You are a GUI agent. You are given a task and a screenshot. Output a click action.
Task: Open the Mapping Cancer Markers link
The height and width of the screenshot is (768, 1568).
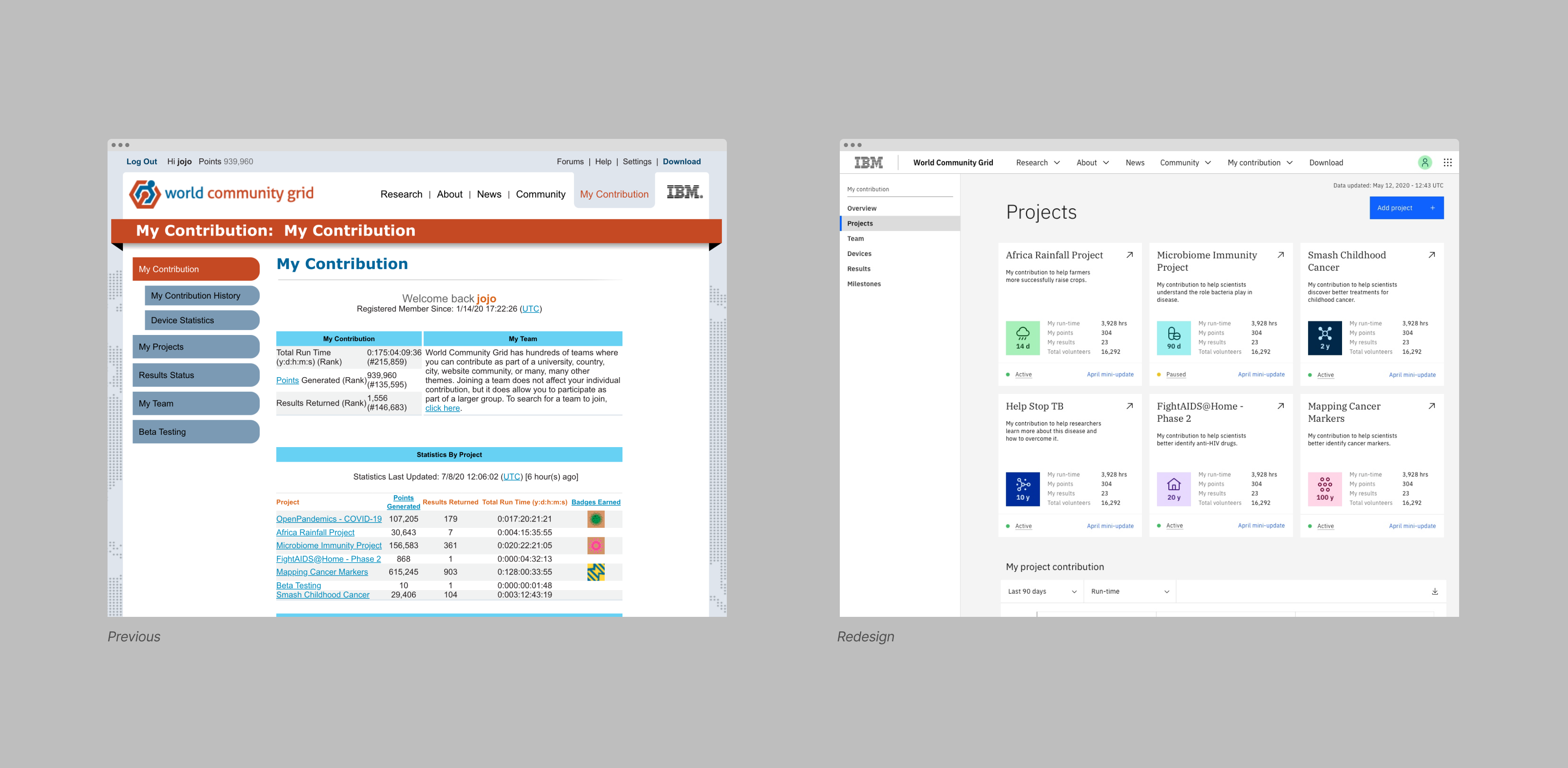pyautogui.click(x=322, y=572)
